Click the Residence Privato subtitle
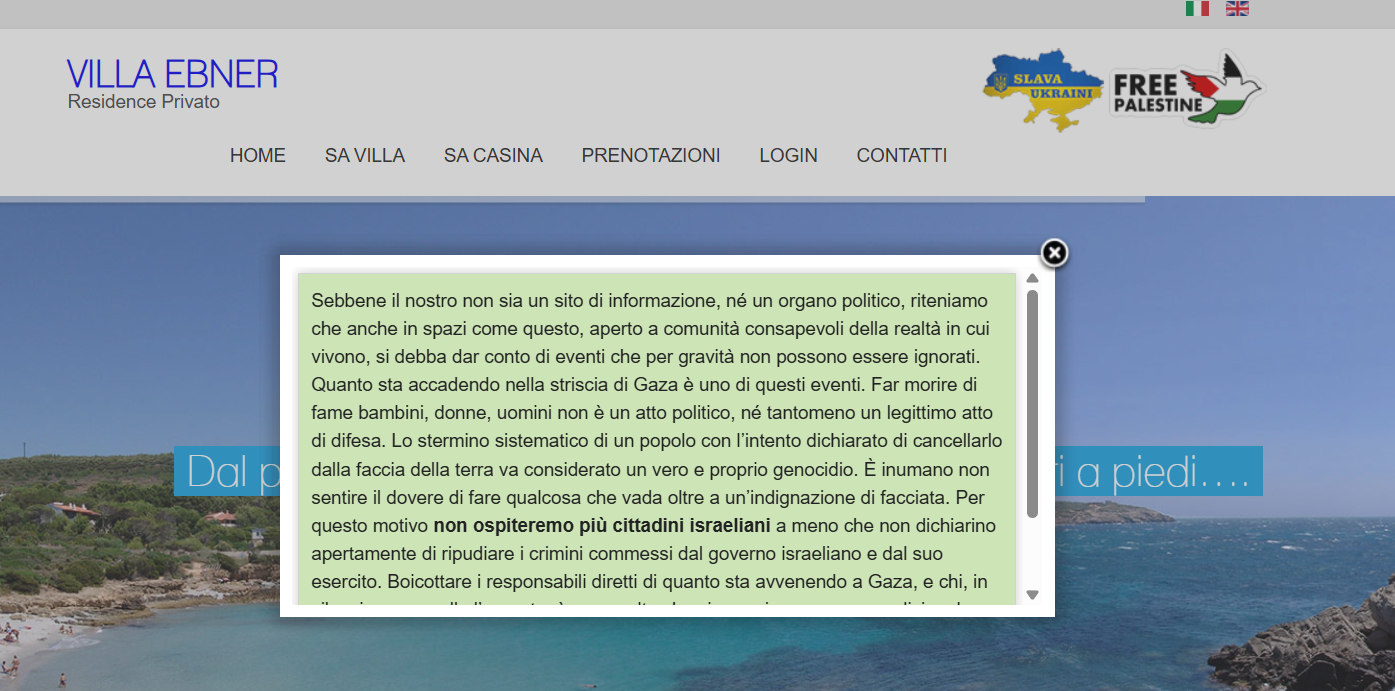 coord(144,102)
